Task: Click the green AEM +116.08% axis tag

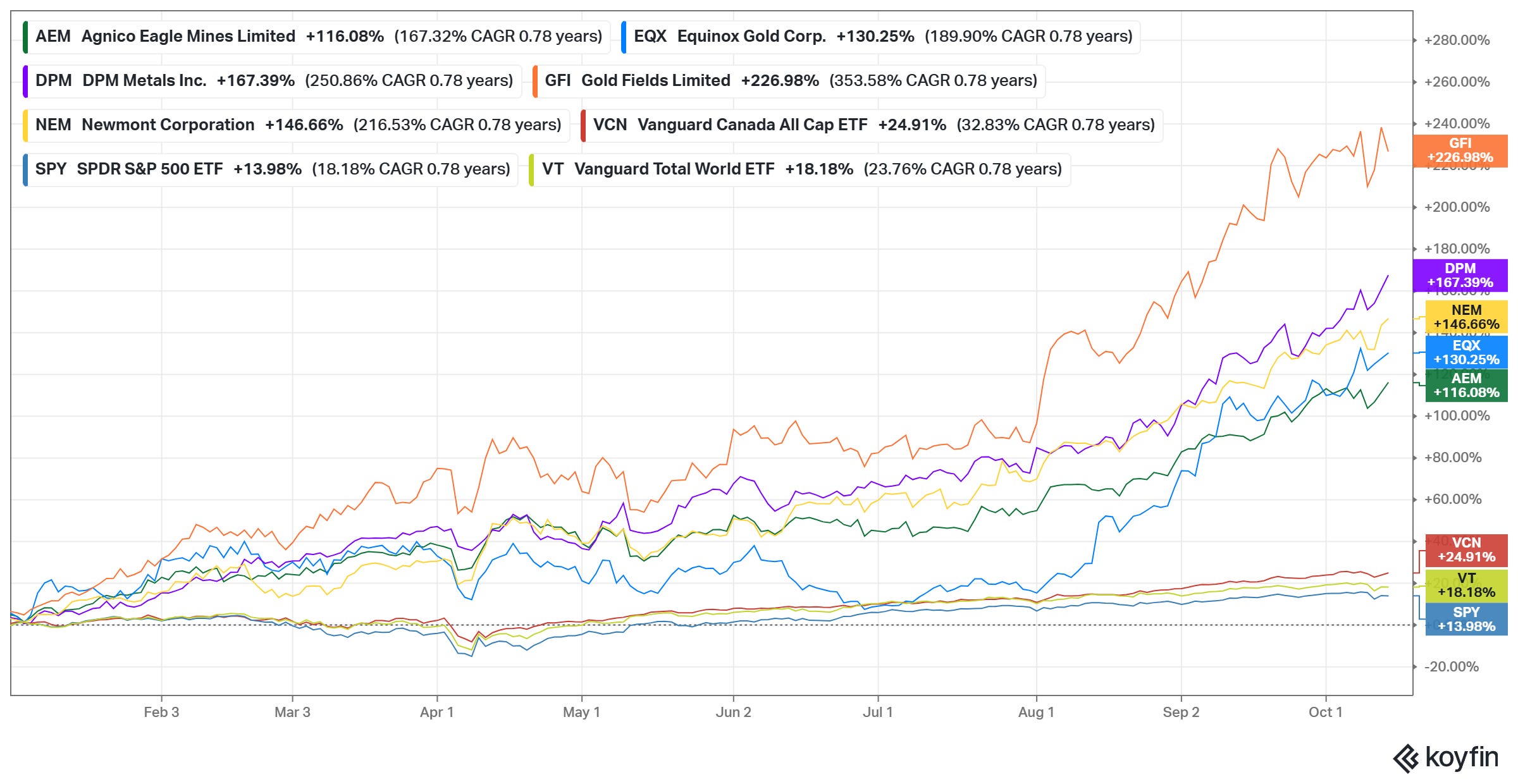Action: pyautogui.click(x=1466, y=386)
